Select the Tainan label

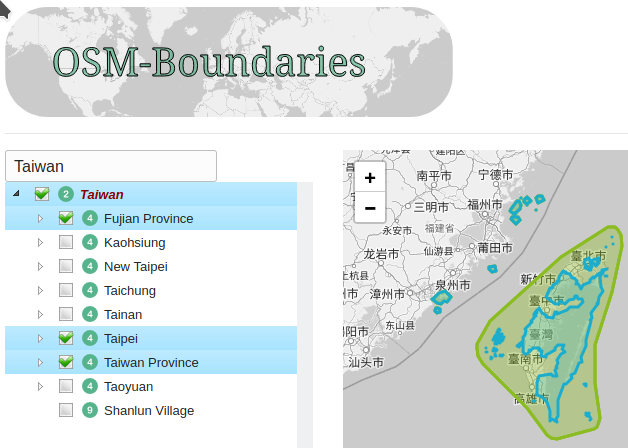(123, 315)
